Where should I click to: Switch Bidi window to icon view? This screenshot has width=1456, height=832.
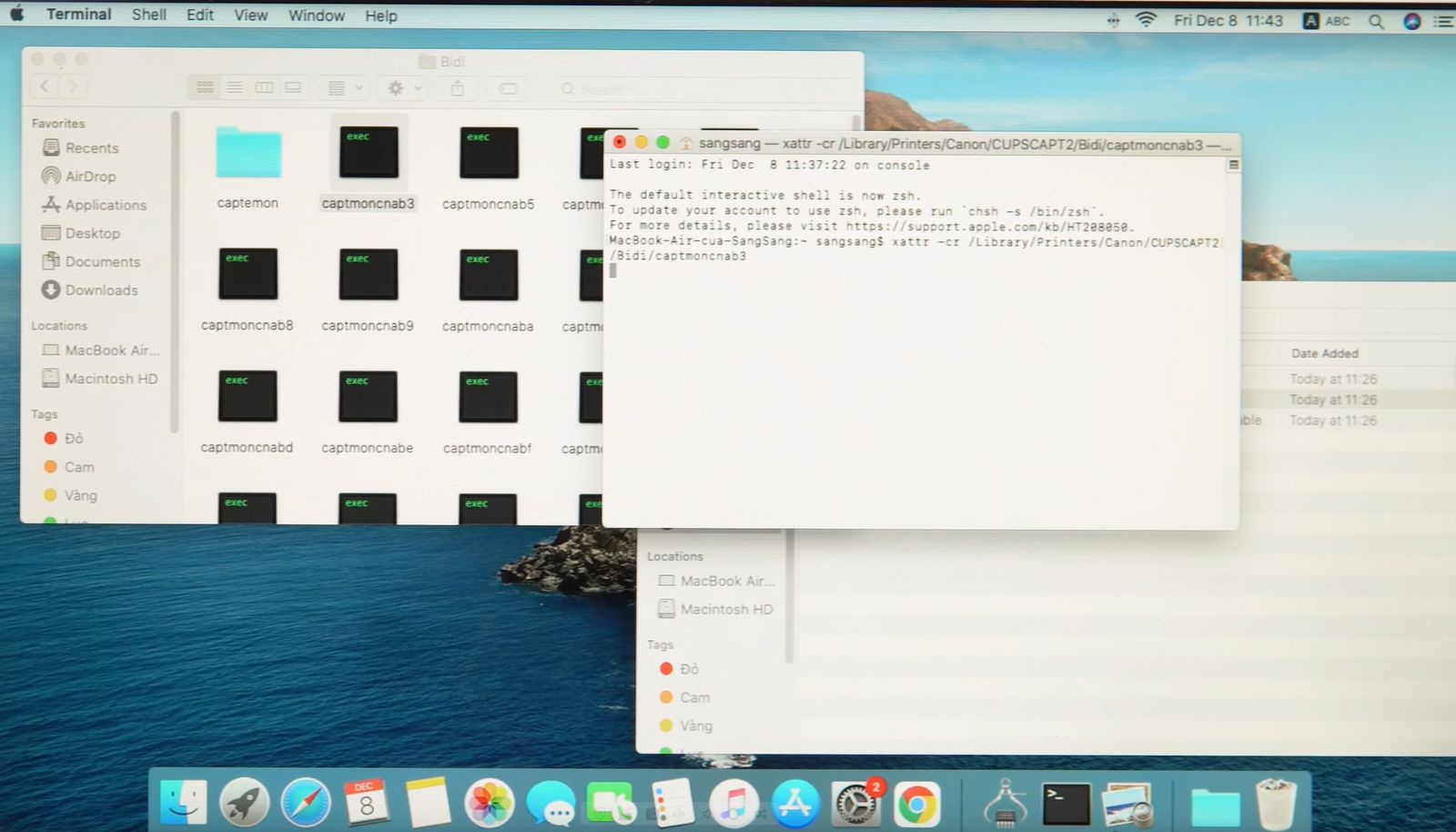(205, 87)
